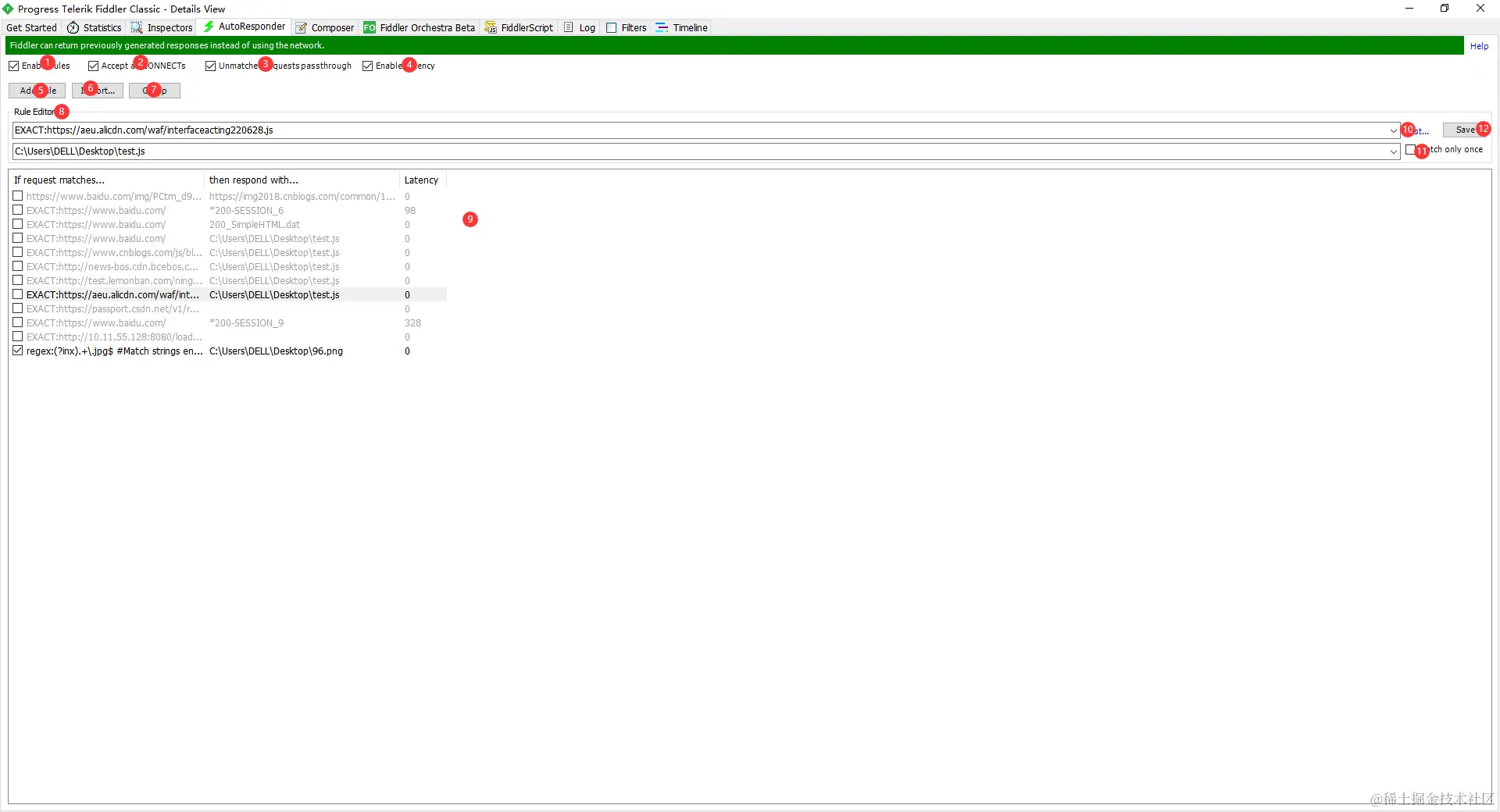Select the 200_SimpleHTML.dat response cell
Viewport: 1500px width, 812px height.
(x=255, y=225)
